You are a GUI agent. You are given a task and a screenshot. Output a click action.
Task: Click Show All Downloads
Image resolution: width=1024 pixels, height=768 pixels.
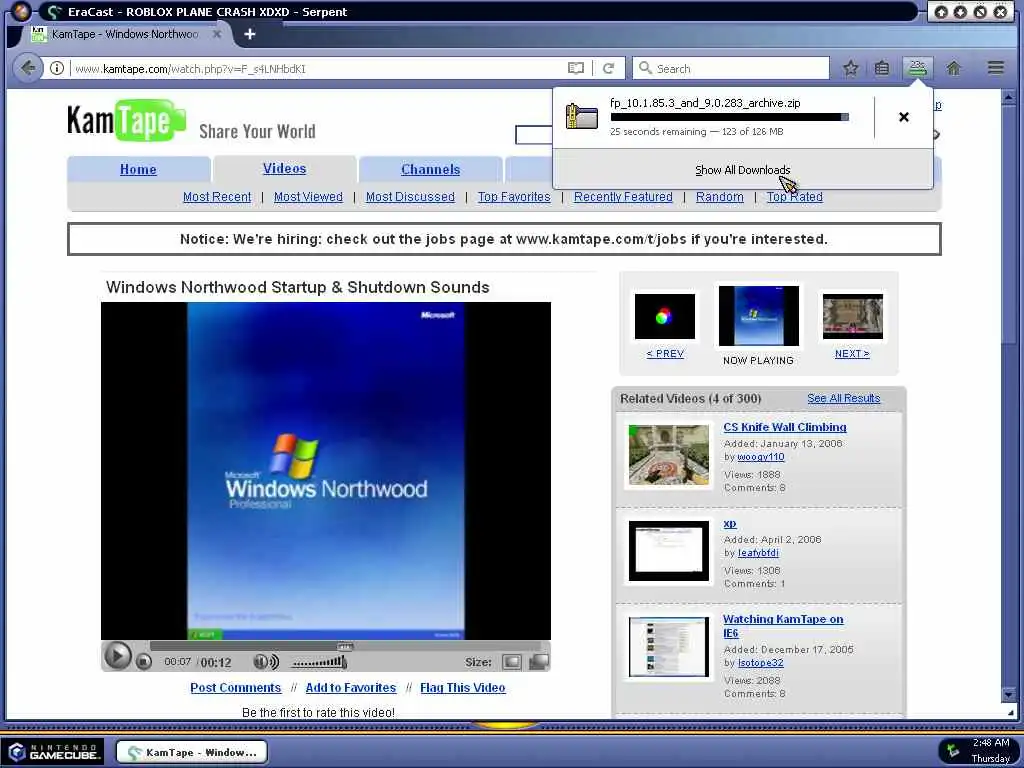pos(743,170)
